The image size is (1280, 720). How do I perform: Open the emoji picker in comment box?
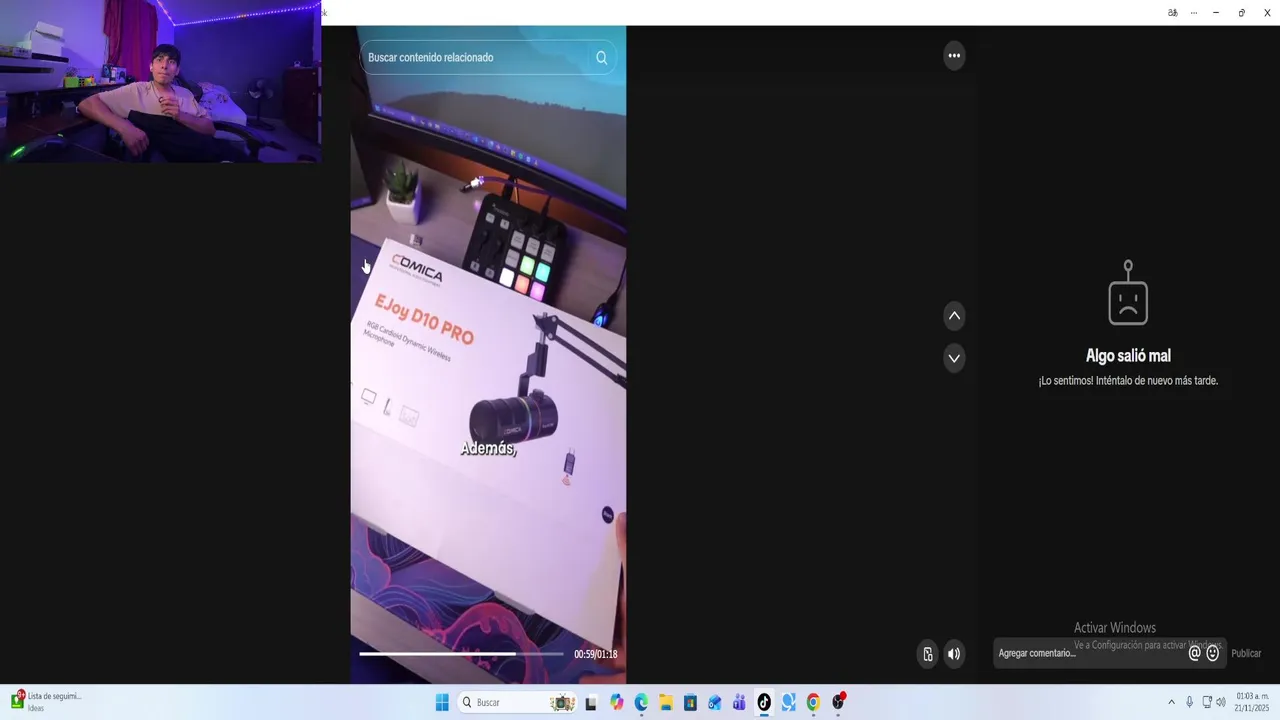tap(1212, 653)
